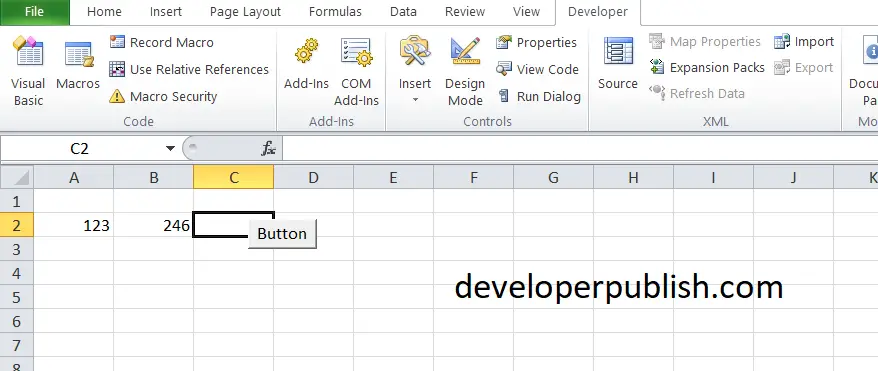Click the Insert Function fx button
The image size is (878, 371).
point(269,148)
